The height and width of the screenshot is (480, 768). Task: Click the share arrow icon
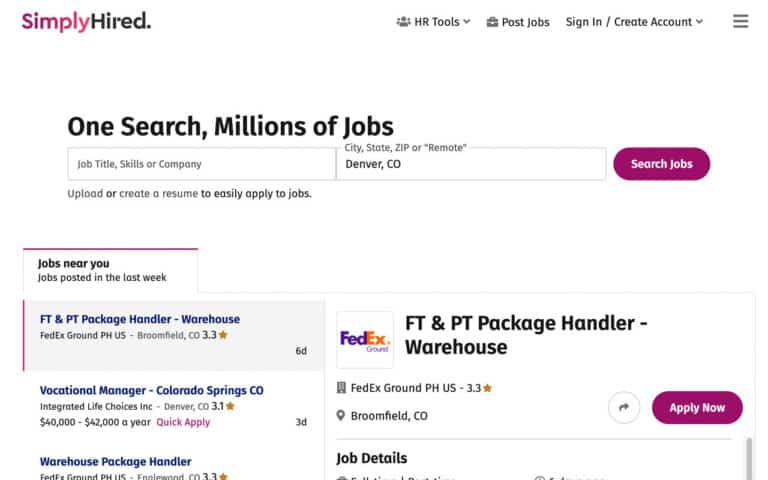coord(624,407)
